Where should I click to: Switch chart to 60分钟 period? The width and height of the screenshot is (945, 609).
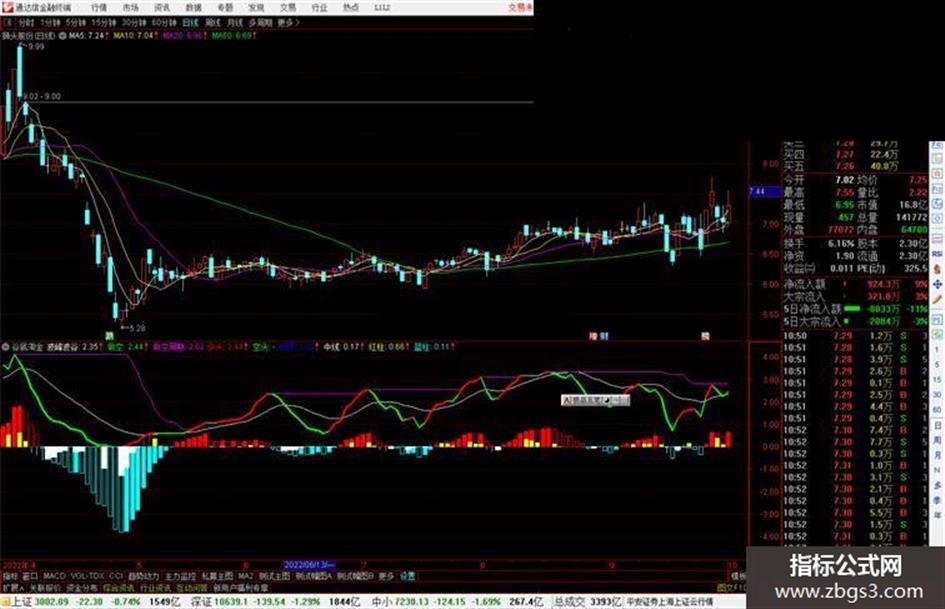pyautogui.click(x=164, y=23)
